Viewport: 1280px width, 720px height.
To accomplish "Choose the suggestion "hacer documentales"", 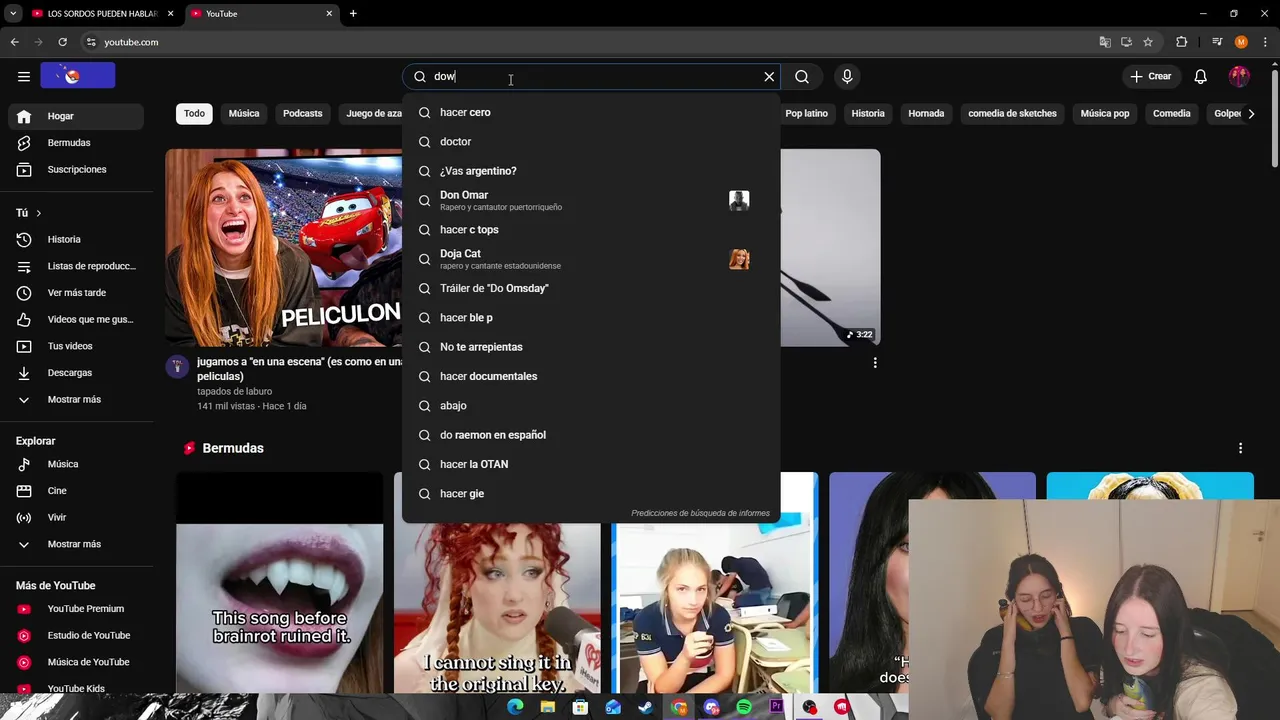I will pyautogui.click(x=591, y=376).
